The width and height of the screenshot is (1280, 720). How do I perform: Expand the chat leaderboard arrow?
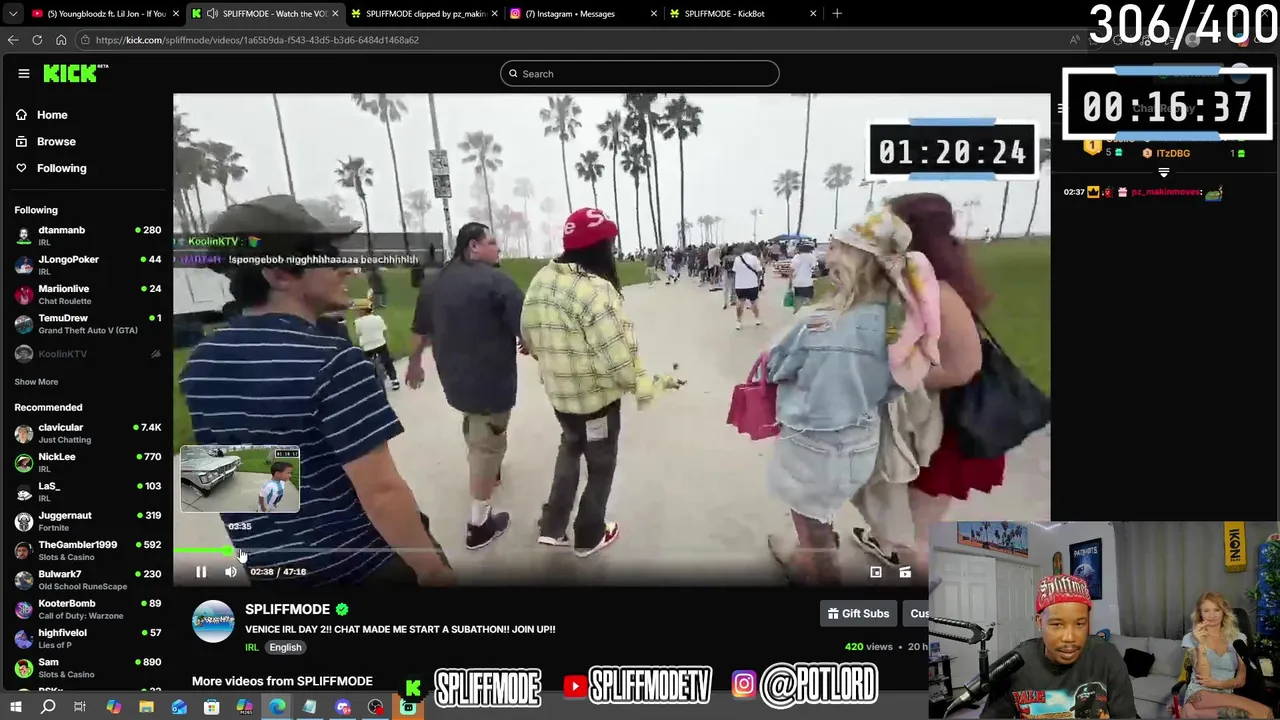click(1163, 172)
